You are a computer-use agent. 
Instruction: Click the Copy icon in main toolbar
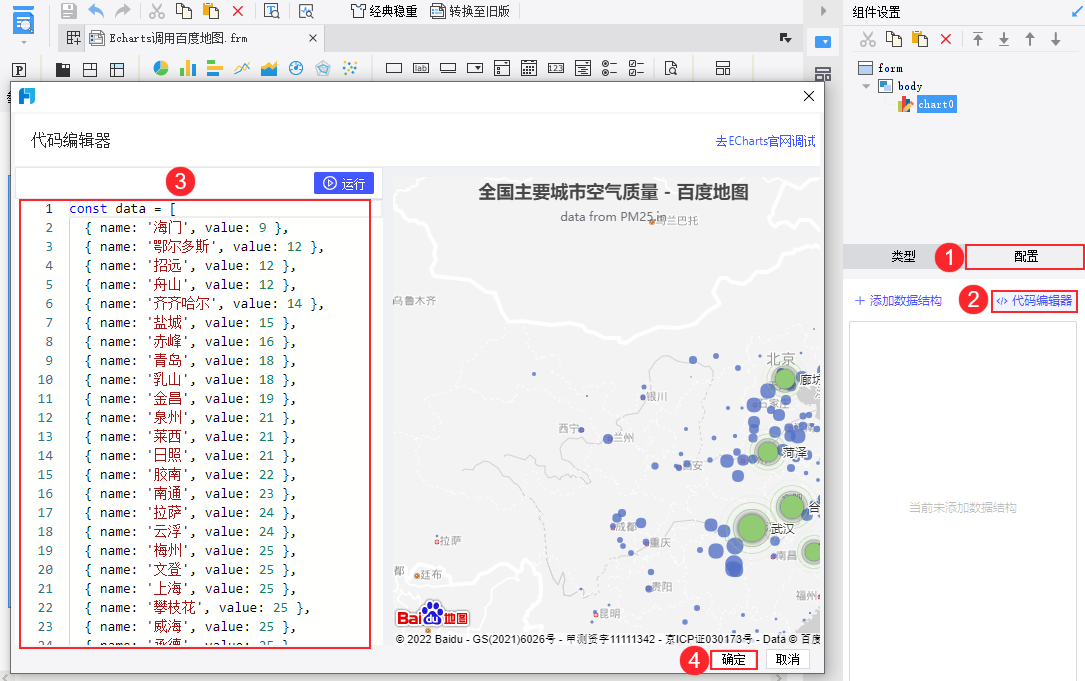click(x=183, y=10)
